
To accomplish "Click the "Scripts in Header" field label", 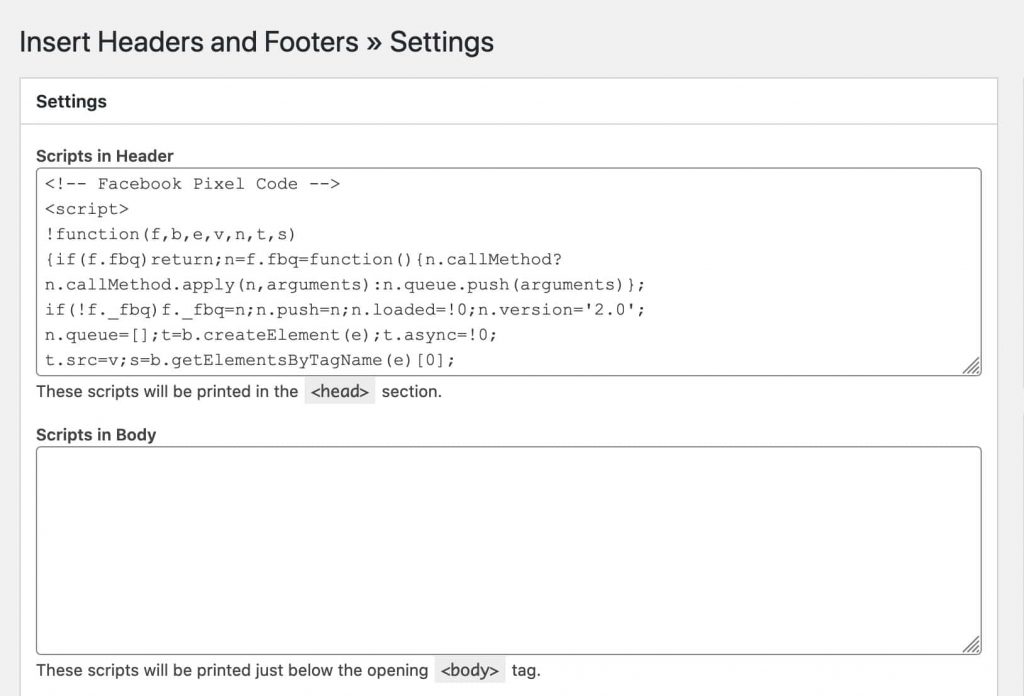I will (105, 156).
